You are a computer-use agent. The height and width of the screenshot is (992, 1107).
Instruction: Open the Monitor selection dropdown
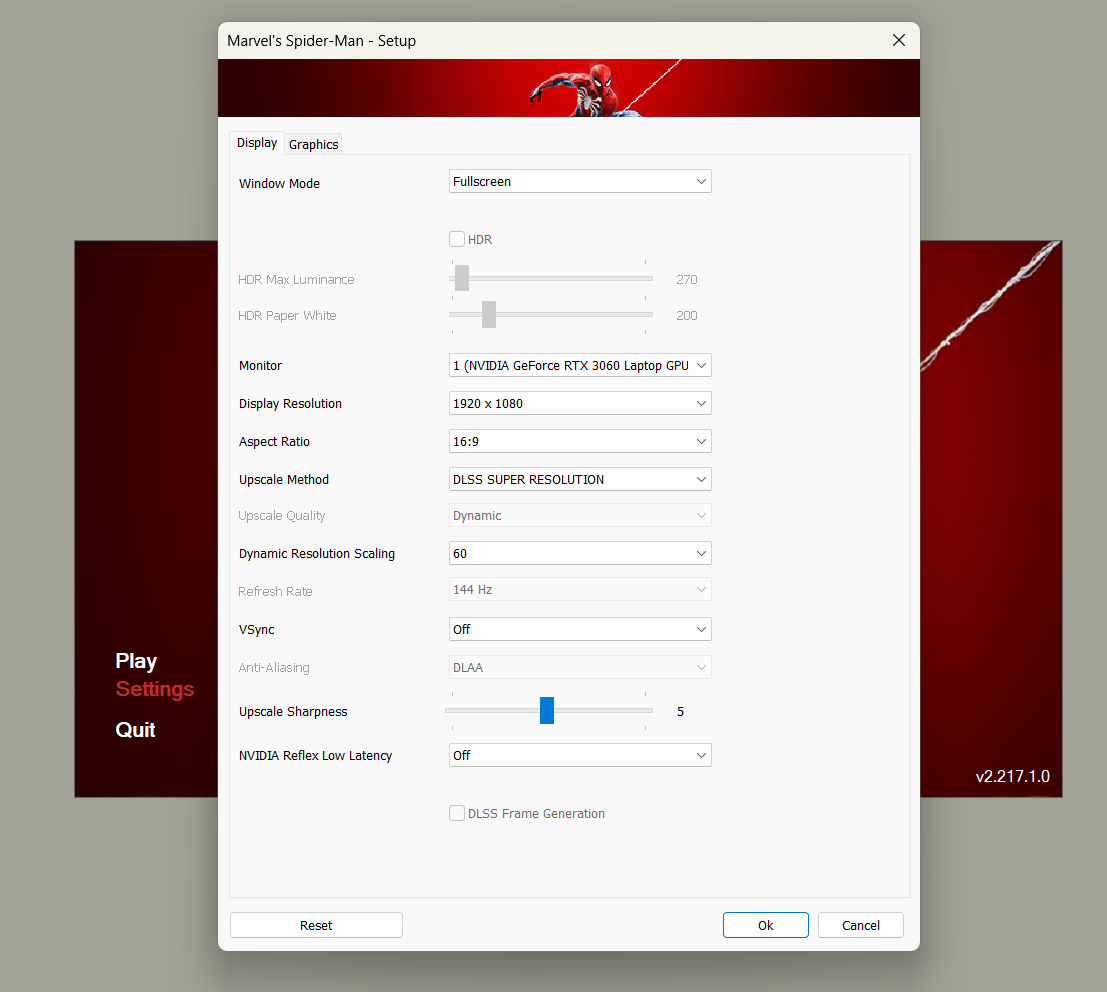580,366
